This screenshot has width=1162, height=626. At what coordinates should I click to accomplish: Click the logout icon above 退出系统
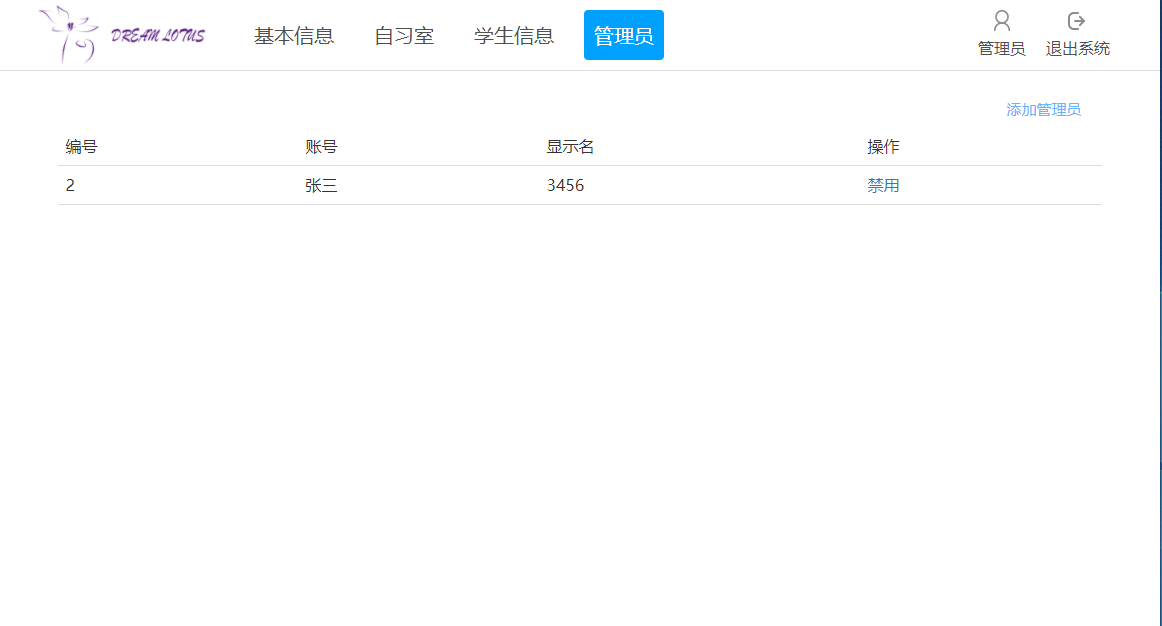[x=1076, y=20]
